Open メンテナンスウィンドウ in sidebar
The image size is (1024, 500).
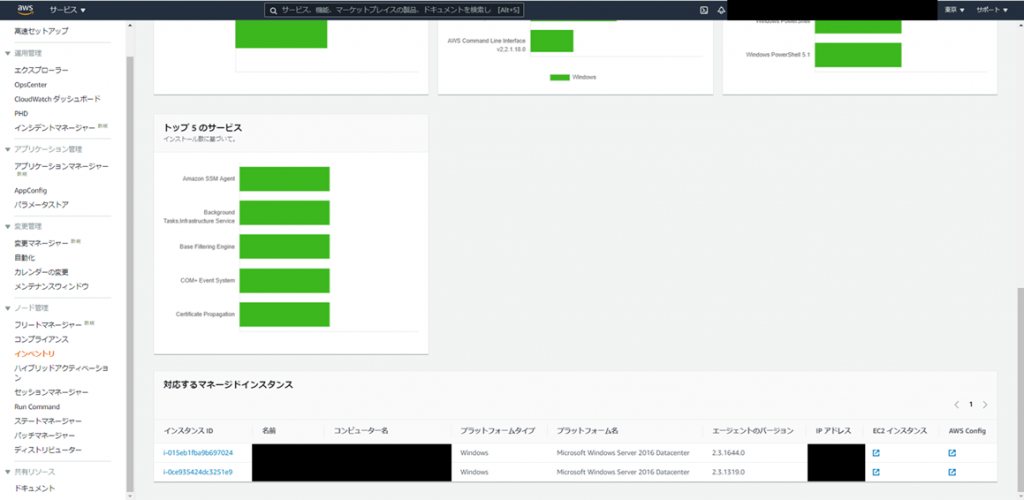pyautogui.click(x=52, y=287)
